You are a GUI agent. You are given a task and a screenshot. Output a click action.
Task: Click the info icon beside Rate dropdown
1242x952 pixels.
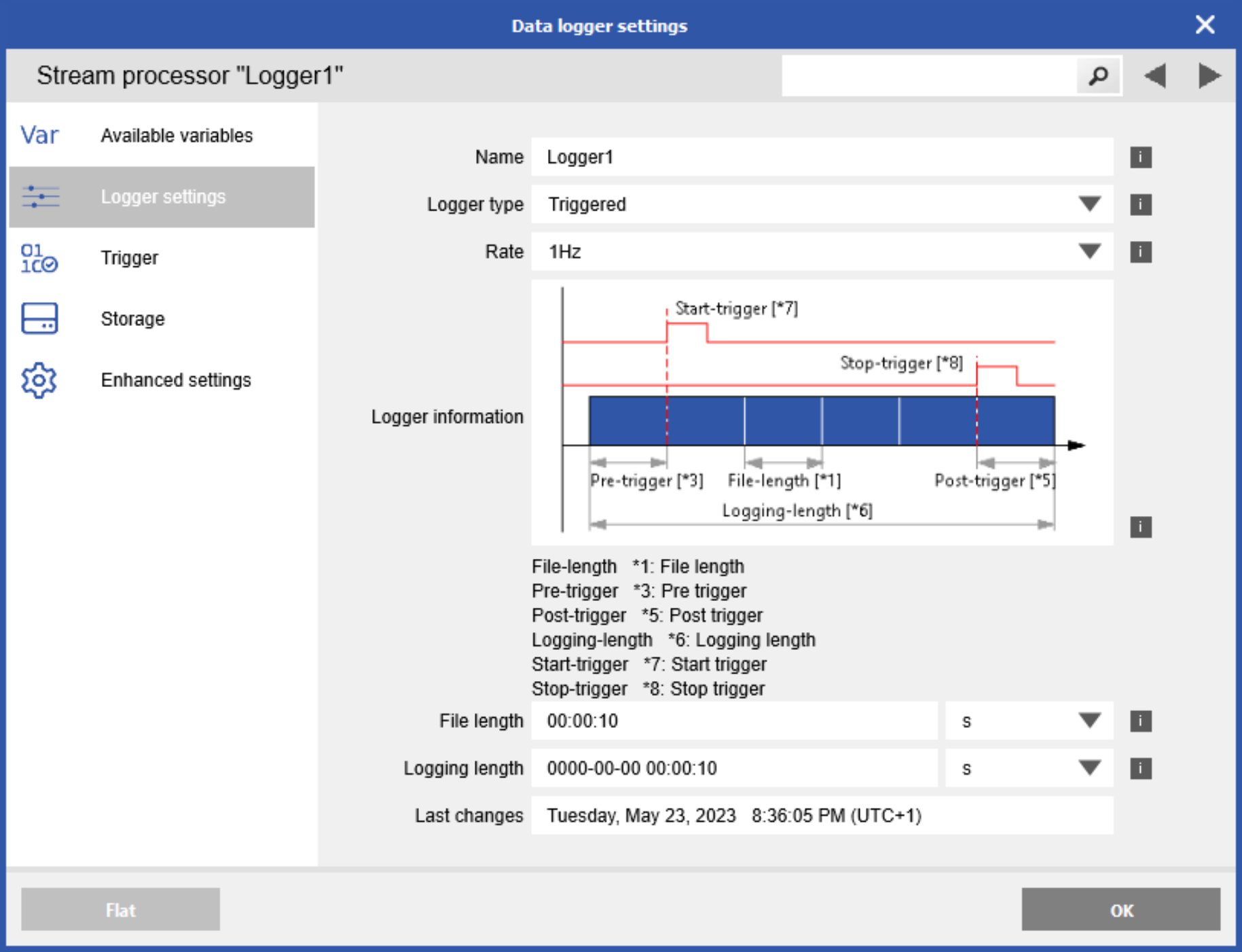1141,251
